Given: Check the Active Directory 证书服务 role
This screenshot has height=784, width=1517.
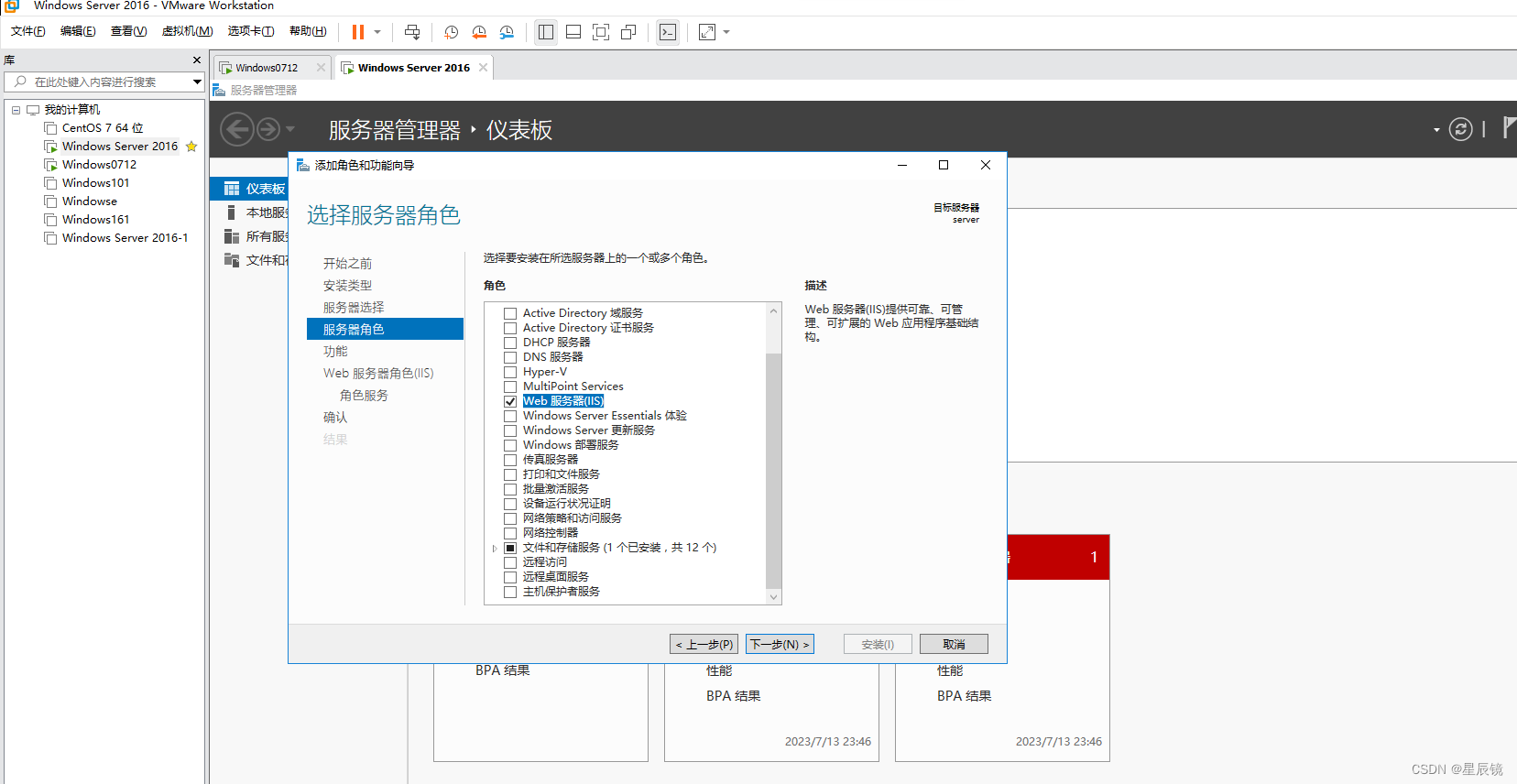Looking at the screenshot, I should [x=510, y=328].
